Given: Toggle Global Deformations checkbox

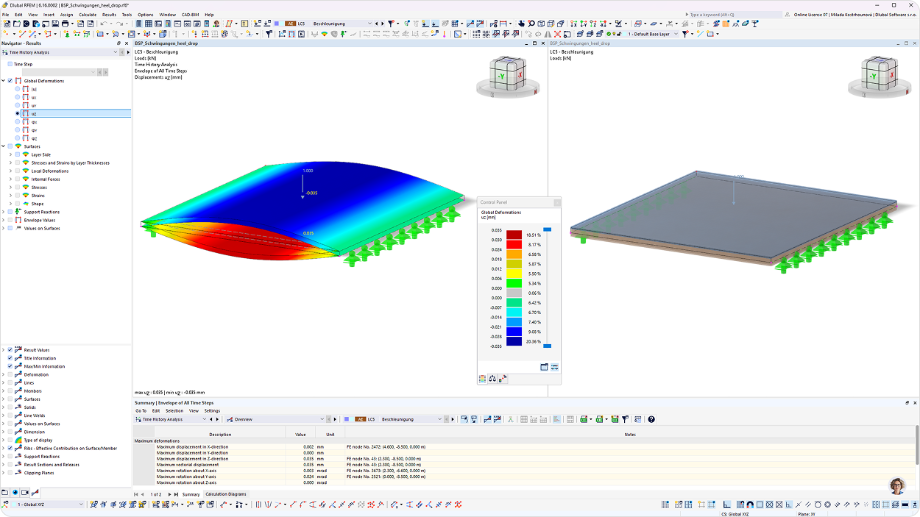Looking at the screenshot, I should click(10, 81).
